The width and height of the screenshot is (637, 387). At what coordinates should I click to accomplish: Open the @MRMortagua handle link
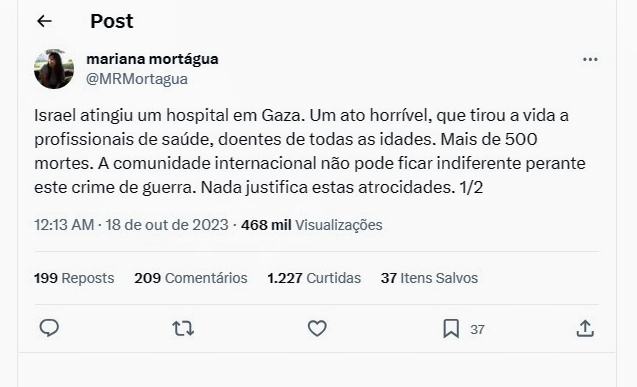(136, 79)
